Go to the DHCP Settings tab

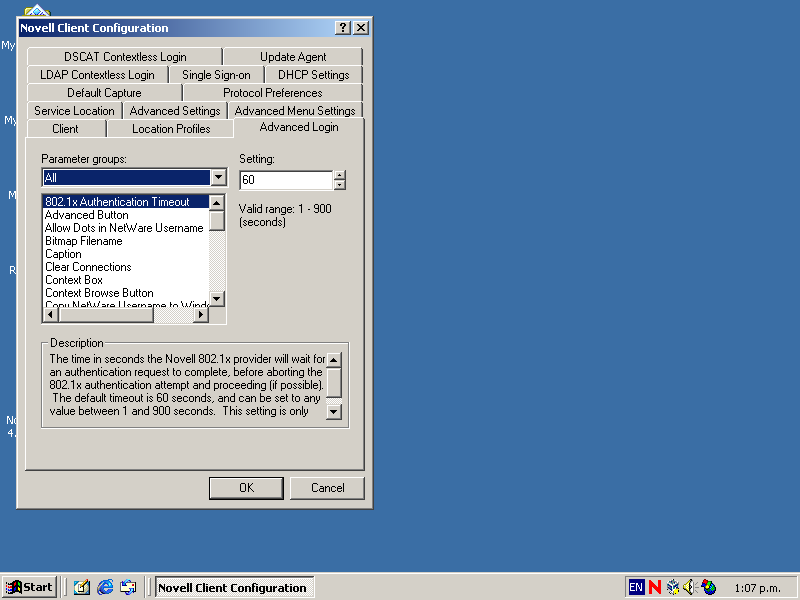(x=314, y=74)
